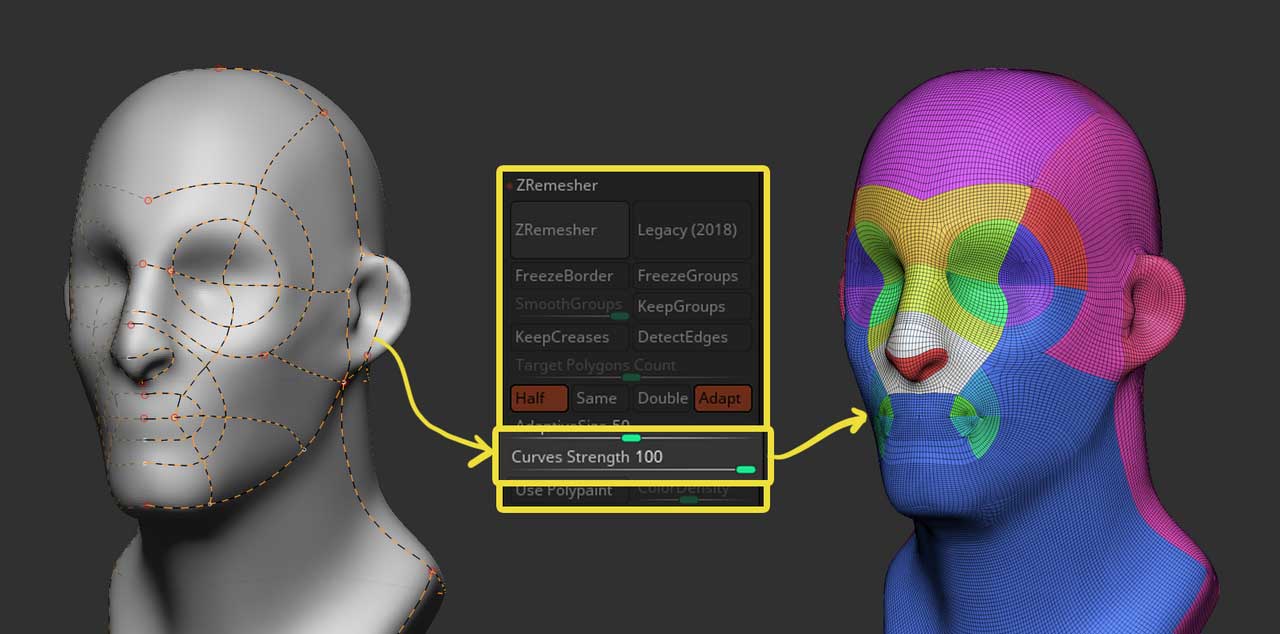This screenshot has height=634, width=1280.
Task: Toggle FreezeBorder option
Action: (x=569, y=276)
